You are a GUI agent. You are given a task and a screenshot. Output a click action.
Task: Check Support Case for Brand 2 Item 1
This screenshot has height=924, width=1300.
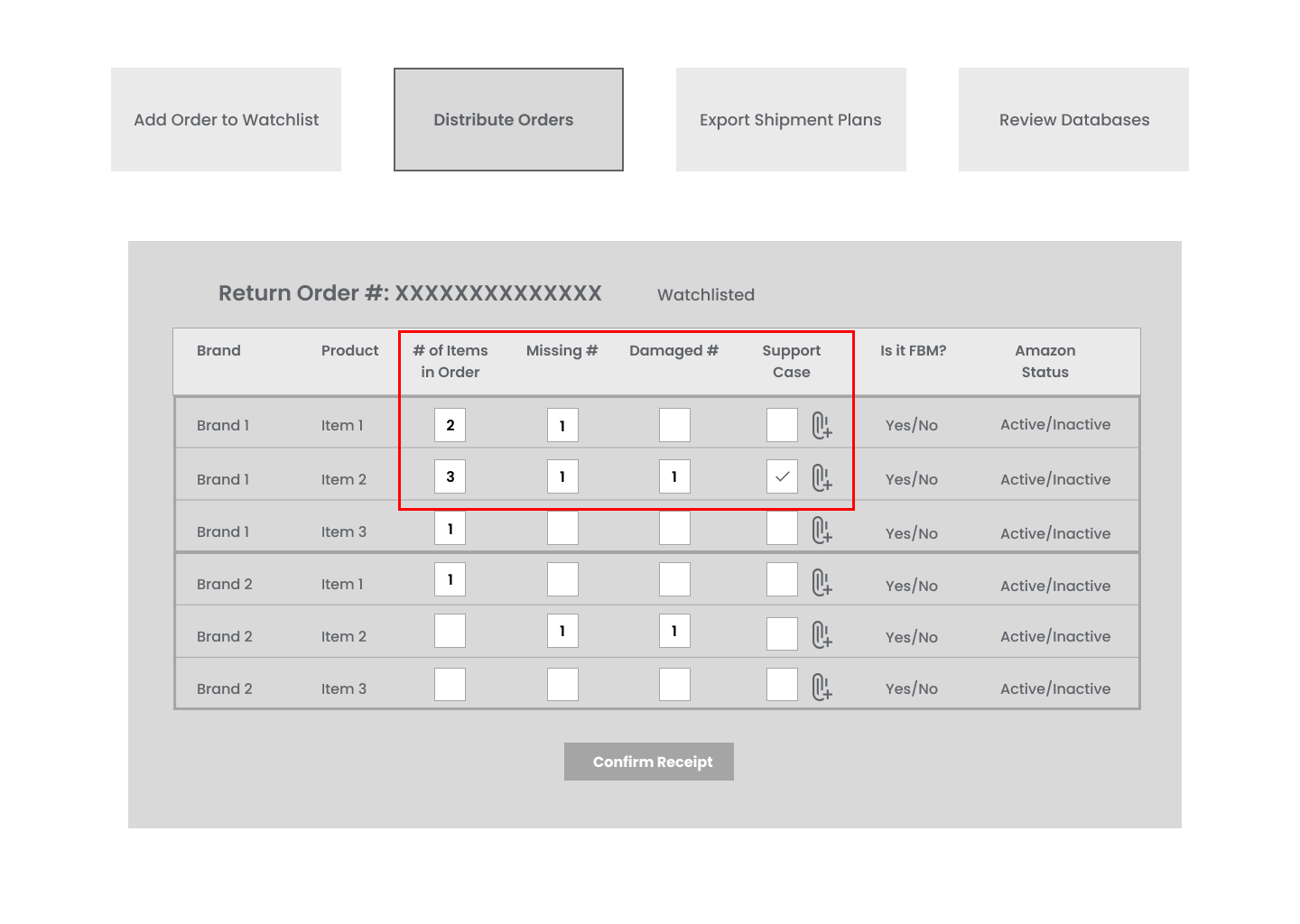coord(782,579)
